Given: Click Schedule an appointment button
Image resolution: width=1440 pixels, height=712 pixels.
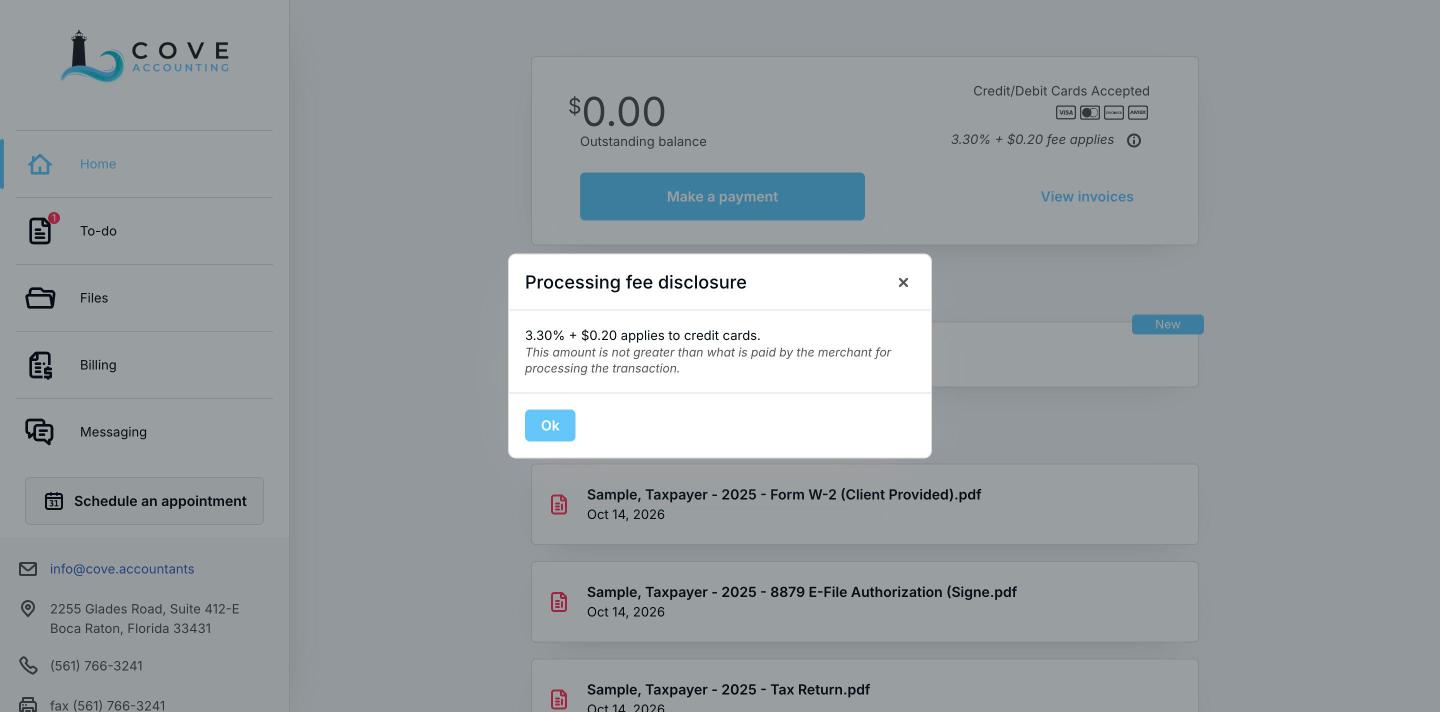Looking at the screenshot, I should (144, 501).
